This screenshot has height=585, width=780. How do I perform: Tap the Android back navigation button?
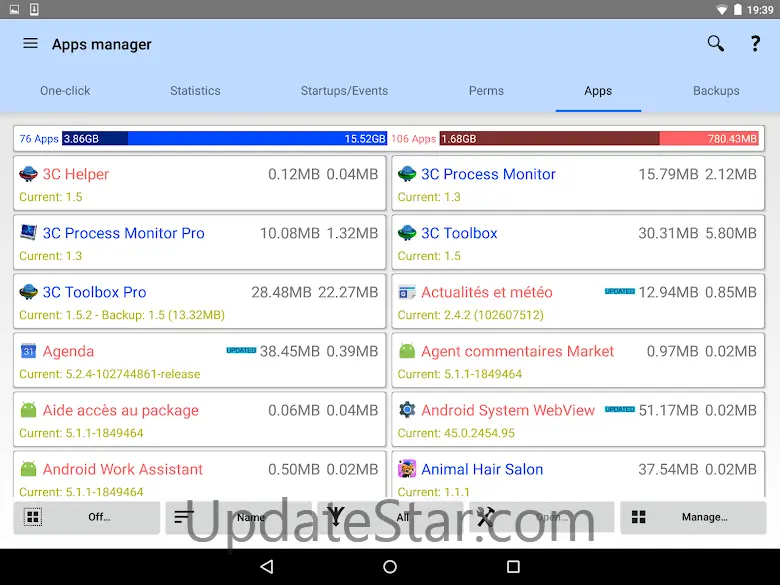pos(267,567)
